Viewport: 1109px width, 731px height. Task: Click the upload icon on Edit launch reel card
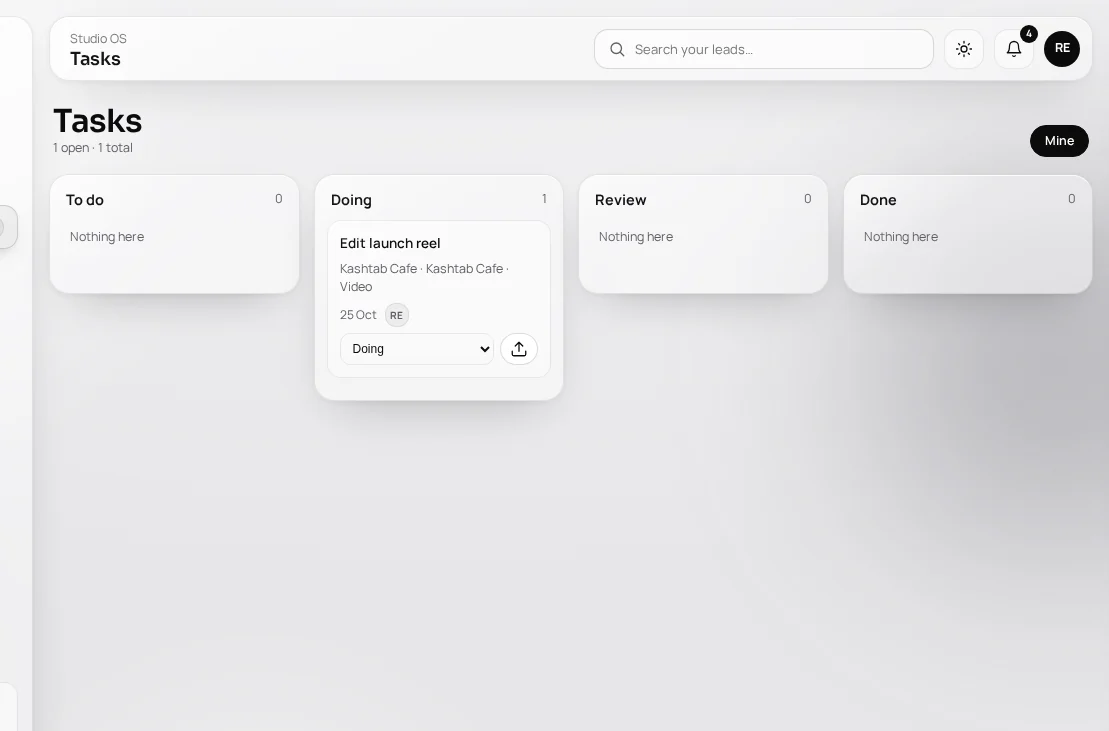tap(518, 349)
